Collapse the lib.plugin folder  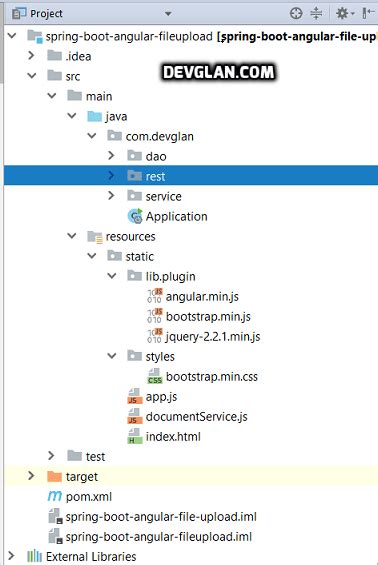pos(112,276)
